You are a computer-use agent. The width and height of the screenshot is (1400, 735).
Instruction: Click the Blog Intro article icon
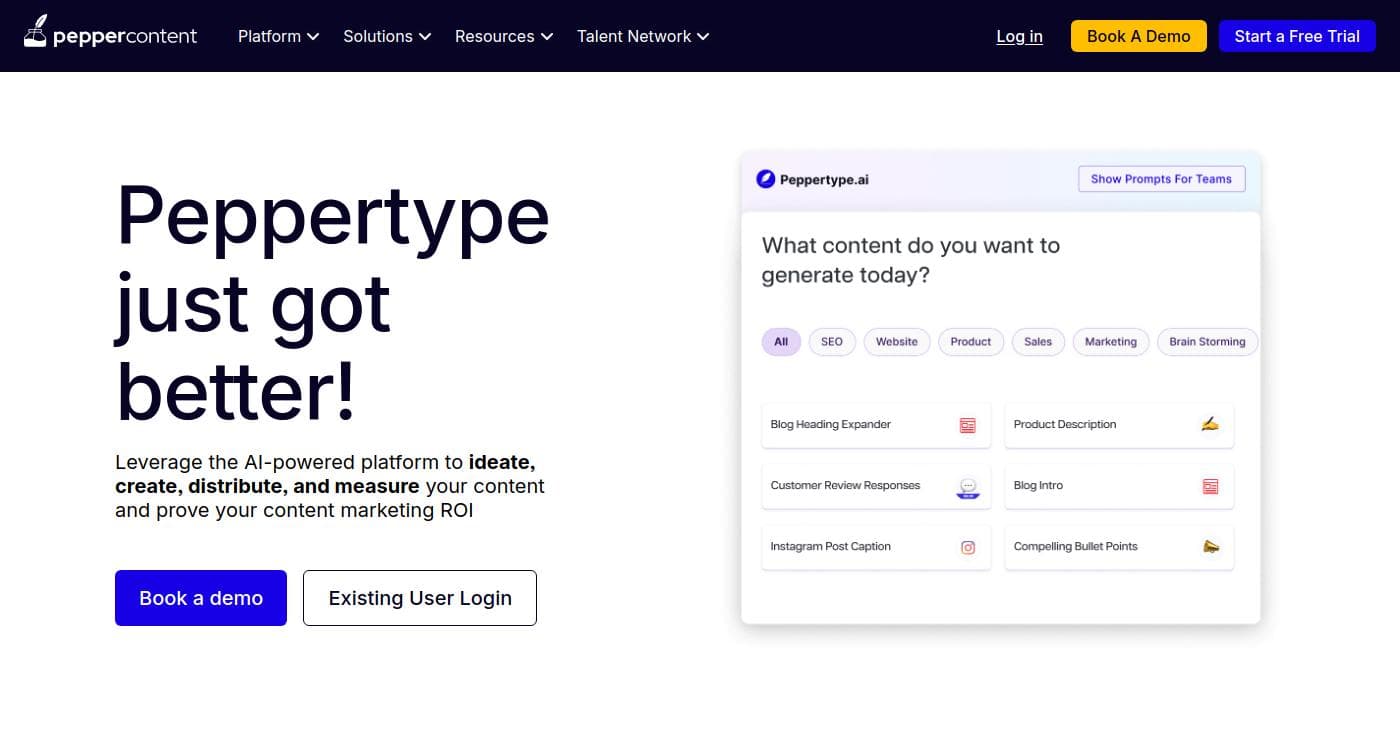(x=1210, y=486)
